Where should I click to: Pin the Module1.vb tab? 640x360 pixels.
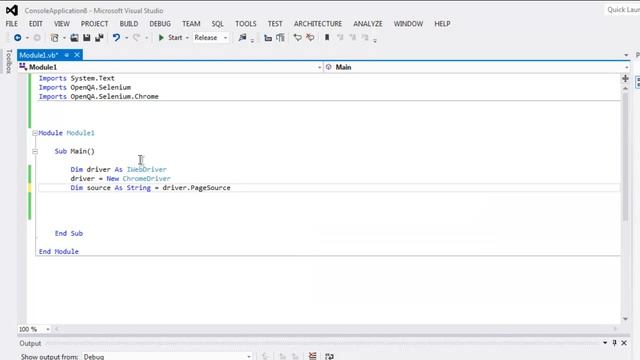point(67,55)
